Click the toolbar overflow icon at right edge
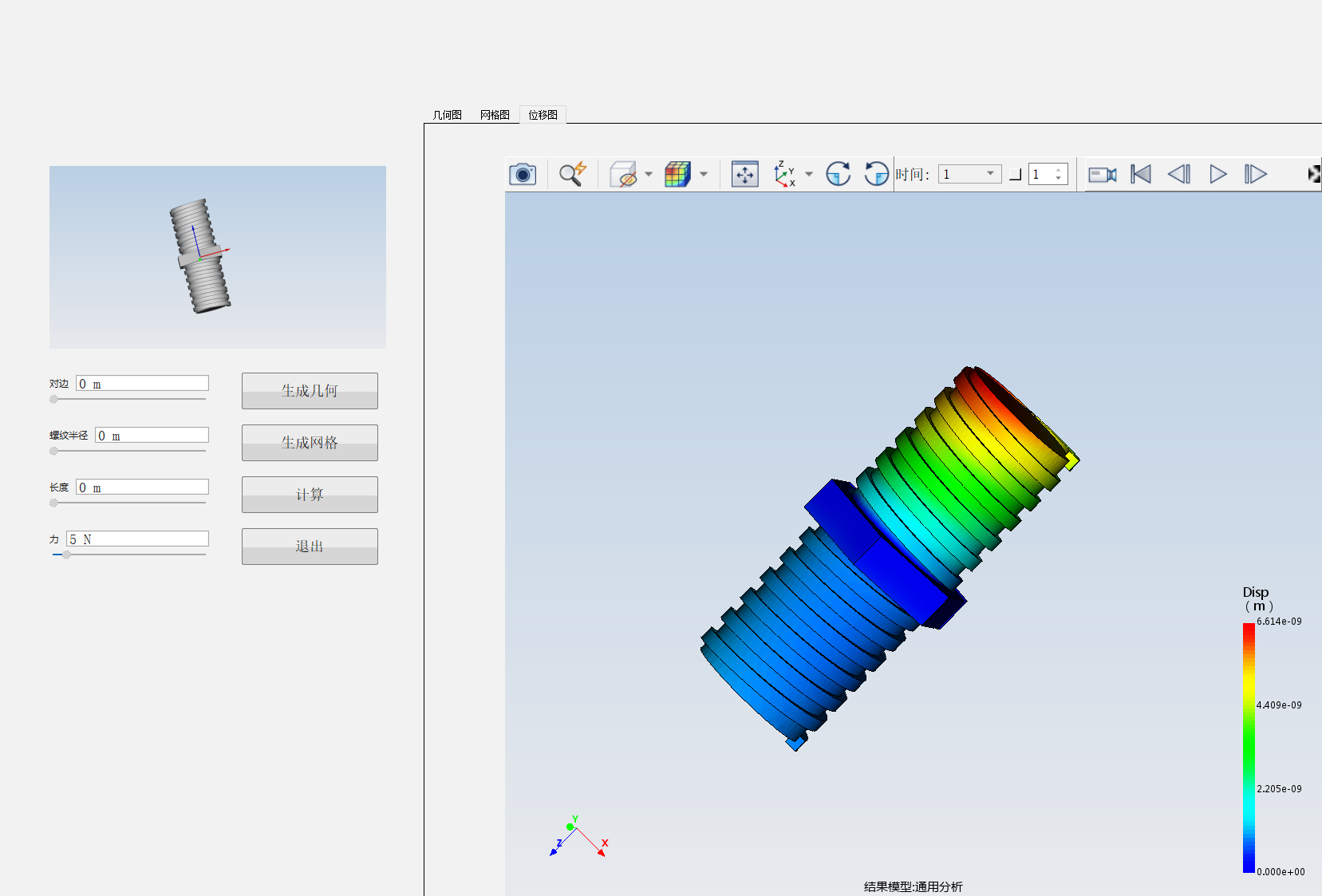Image resolution: width=1322 pixels, height=896 pixels. click(x=1314, y=174)
